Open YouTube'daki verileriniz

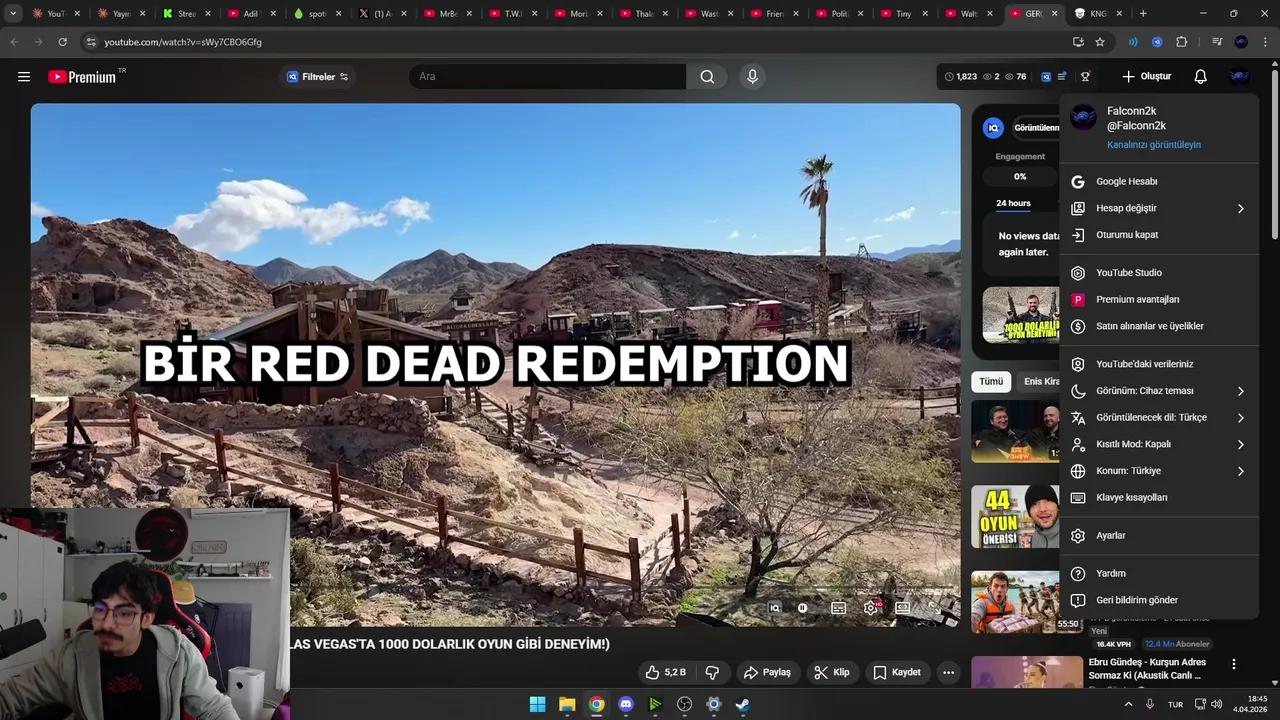point(1158,364)
